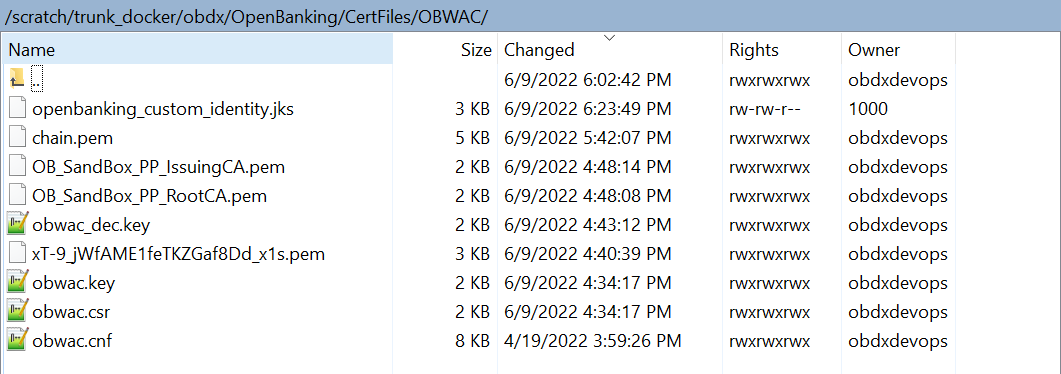Click the OB_SandBox_PP_RootCA.pem file icon

click(18, 196)
